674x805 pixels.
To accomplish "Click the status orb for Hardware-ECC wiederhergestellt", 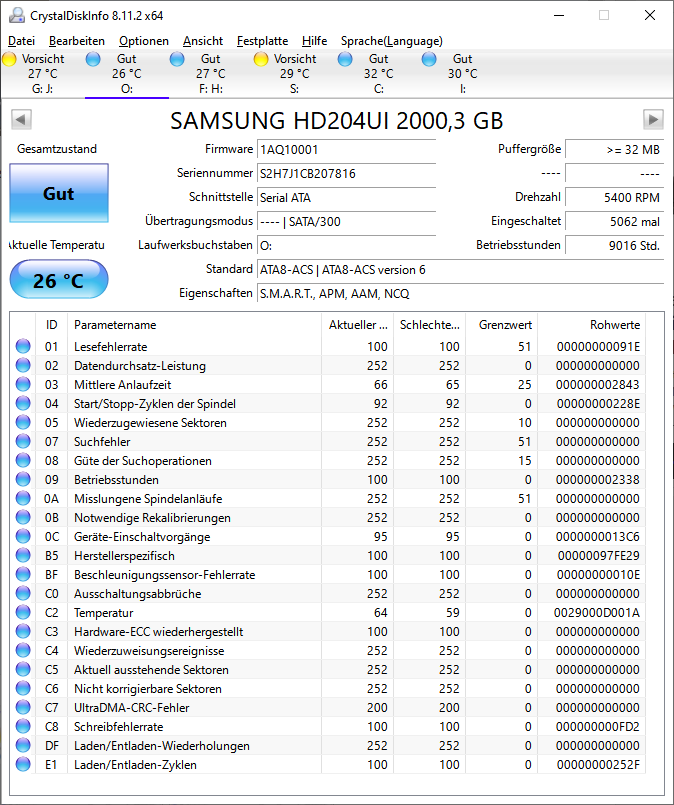I will pos(23,631).
